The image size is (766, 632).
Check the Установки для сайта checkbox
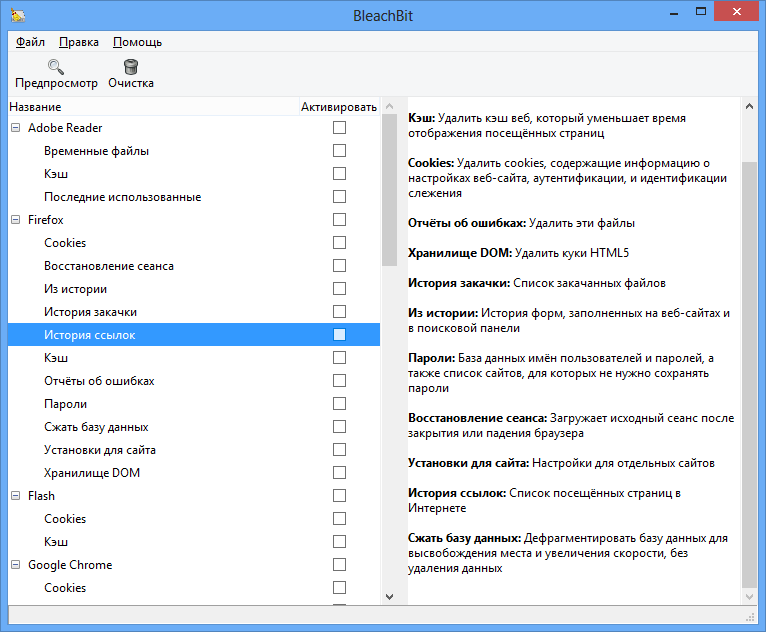tap(340, 449)
